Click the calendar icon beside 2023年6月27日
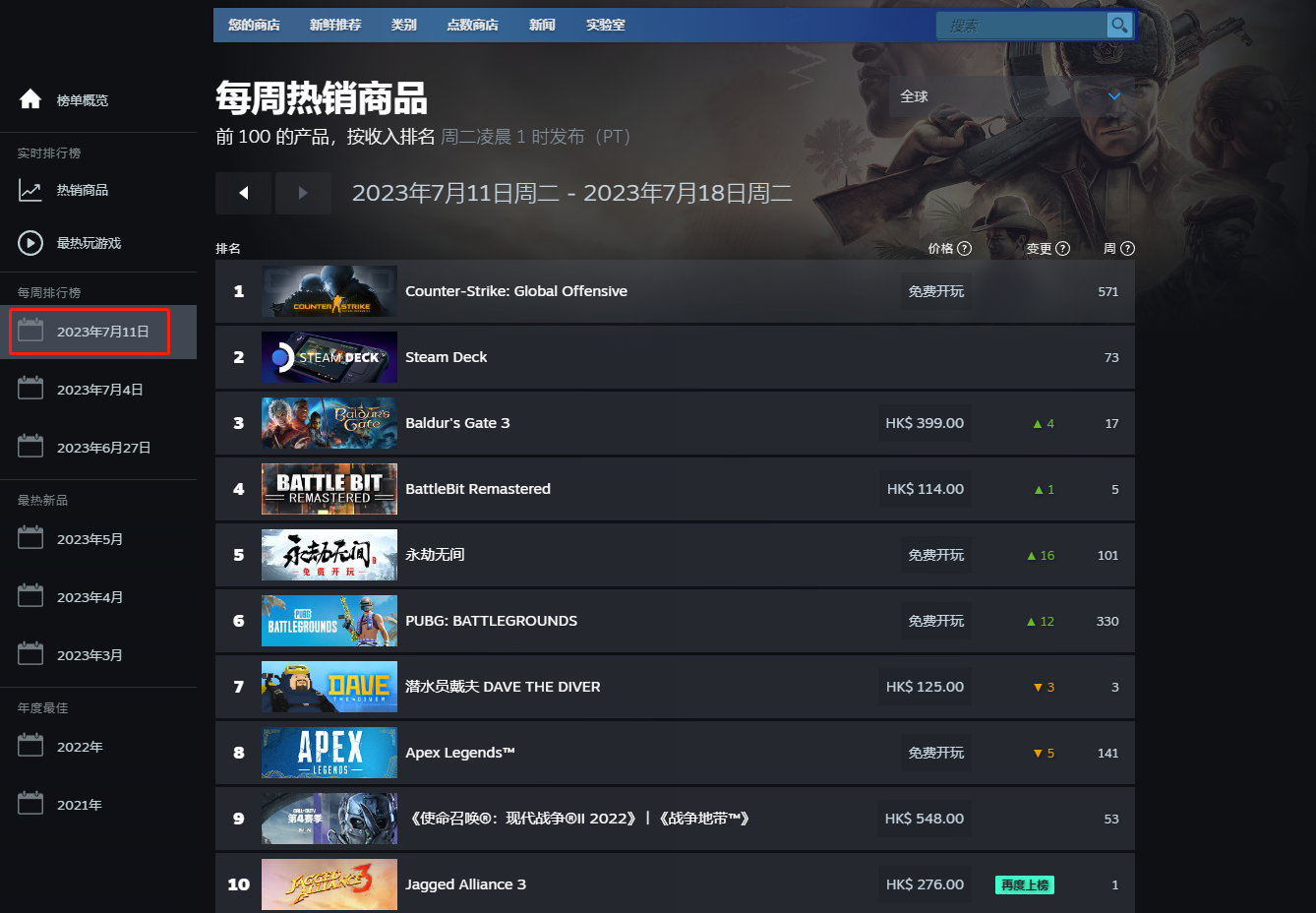This screenshot has height=913, width=1316. [30, 447]
